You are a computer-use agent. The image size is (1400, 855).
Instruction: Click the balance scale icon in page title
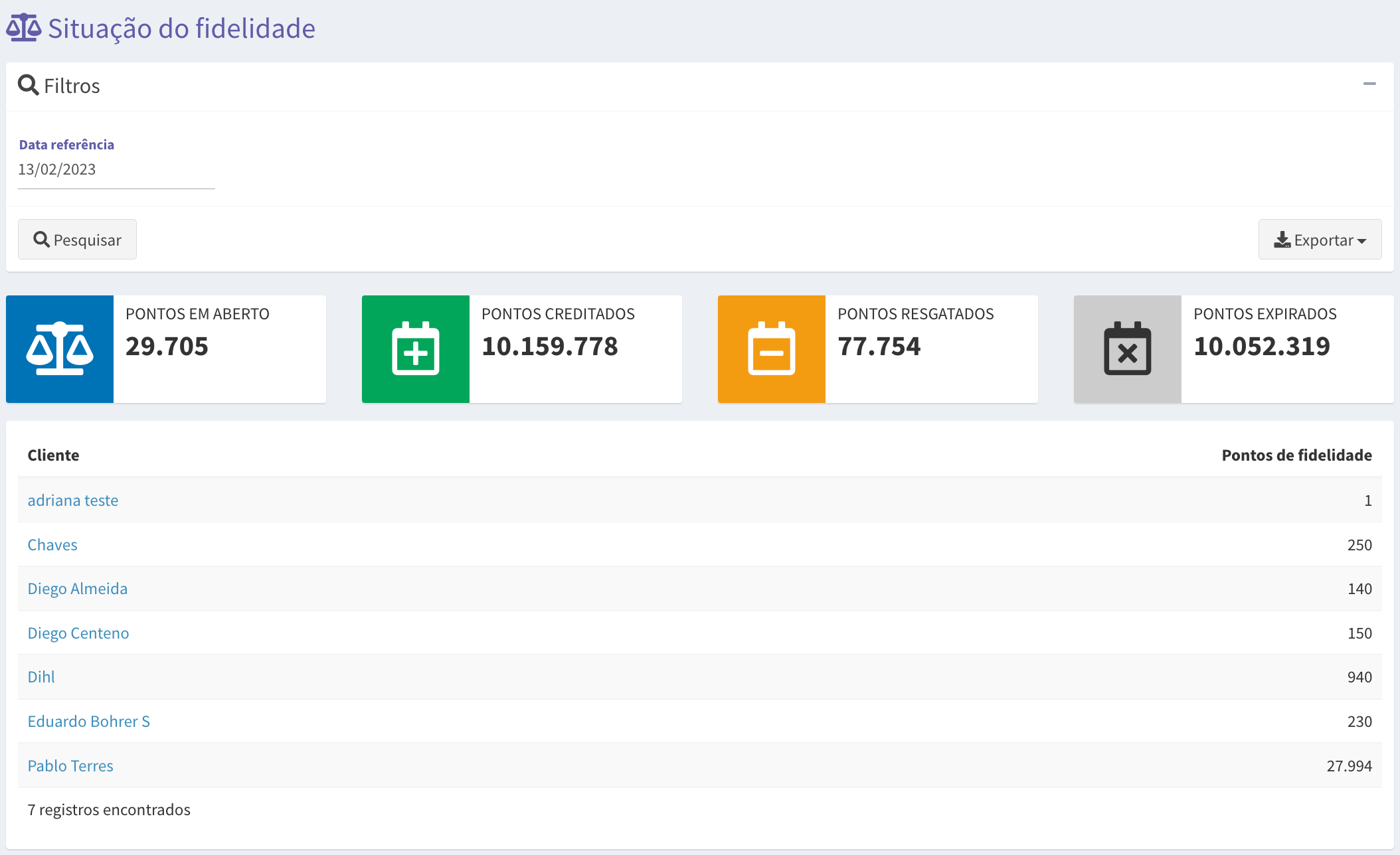24,28
